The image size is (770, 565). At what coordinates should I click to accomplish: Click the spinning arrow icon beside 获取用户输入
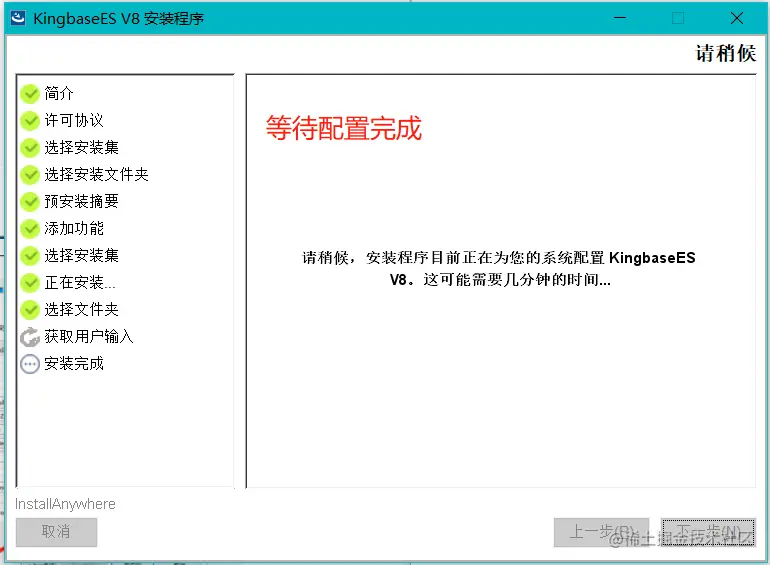pos(30,337)
